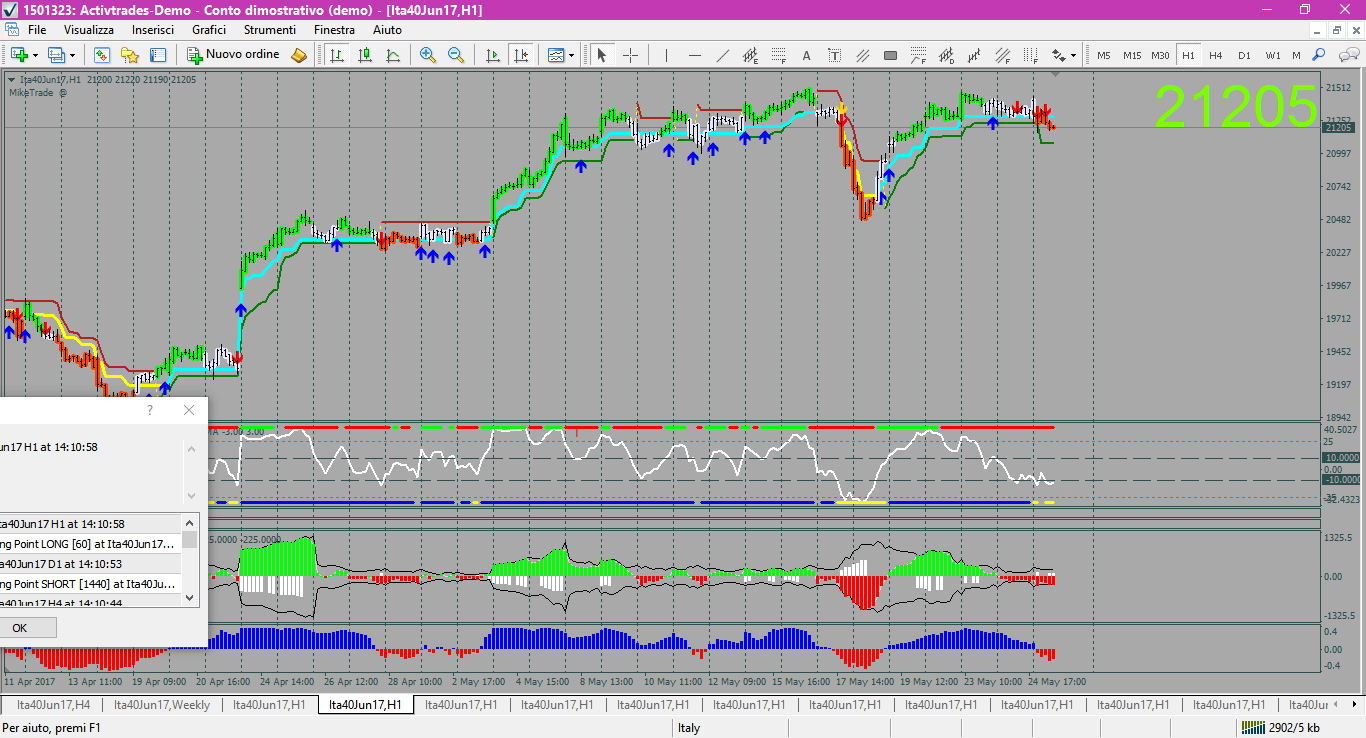1366x738 pixels.
Task: Click the Nuovo ordine button
Action: tap(233, 55)
